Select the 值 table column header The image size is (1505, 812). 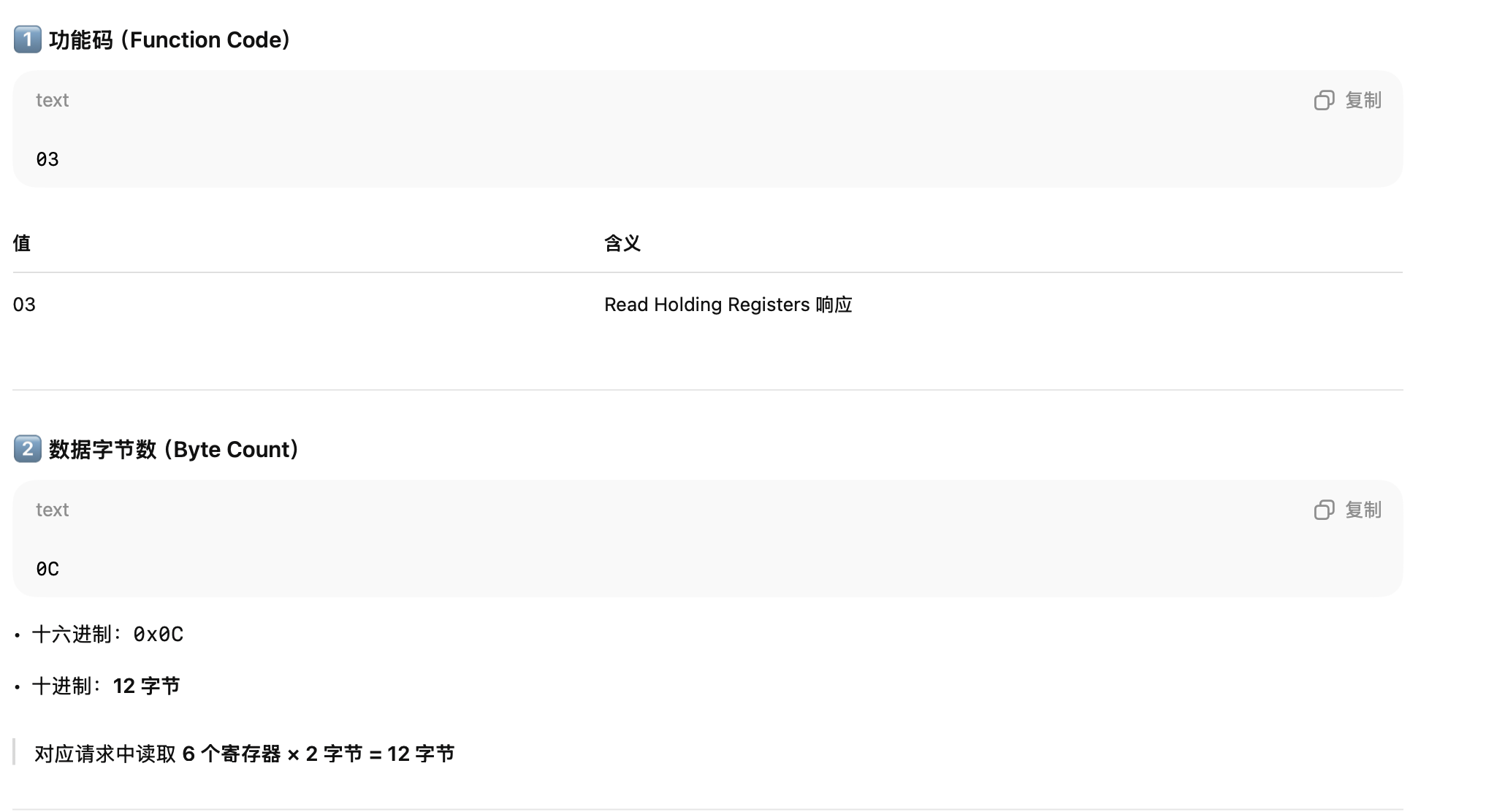[22, 243]
